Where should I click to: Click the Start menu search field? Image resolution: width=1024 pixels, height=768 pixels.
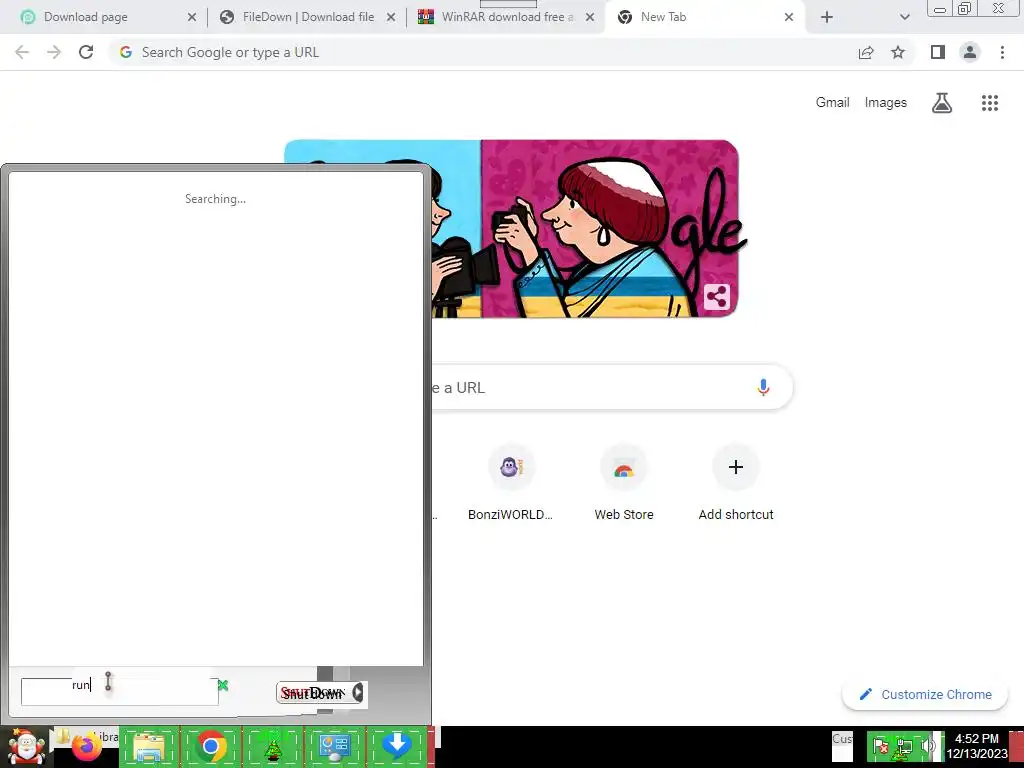point(120,692)
